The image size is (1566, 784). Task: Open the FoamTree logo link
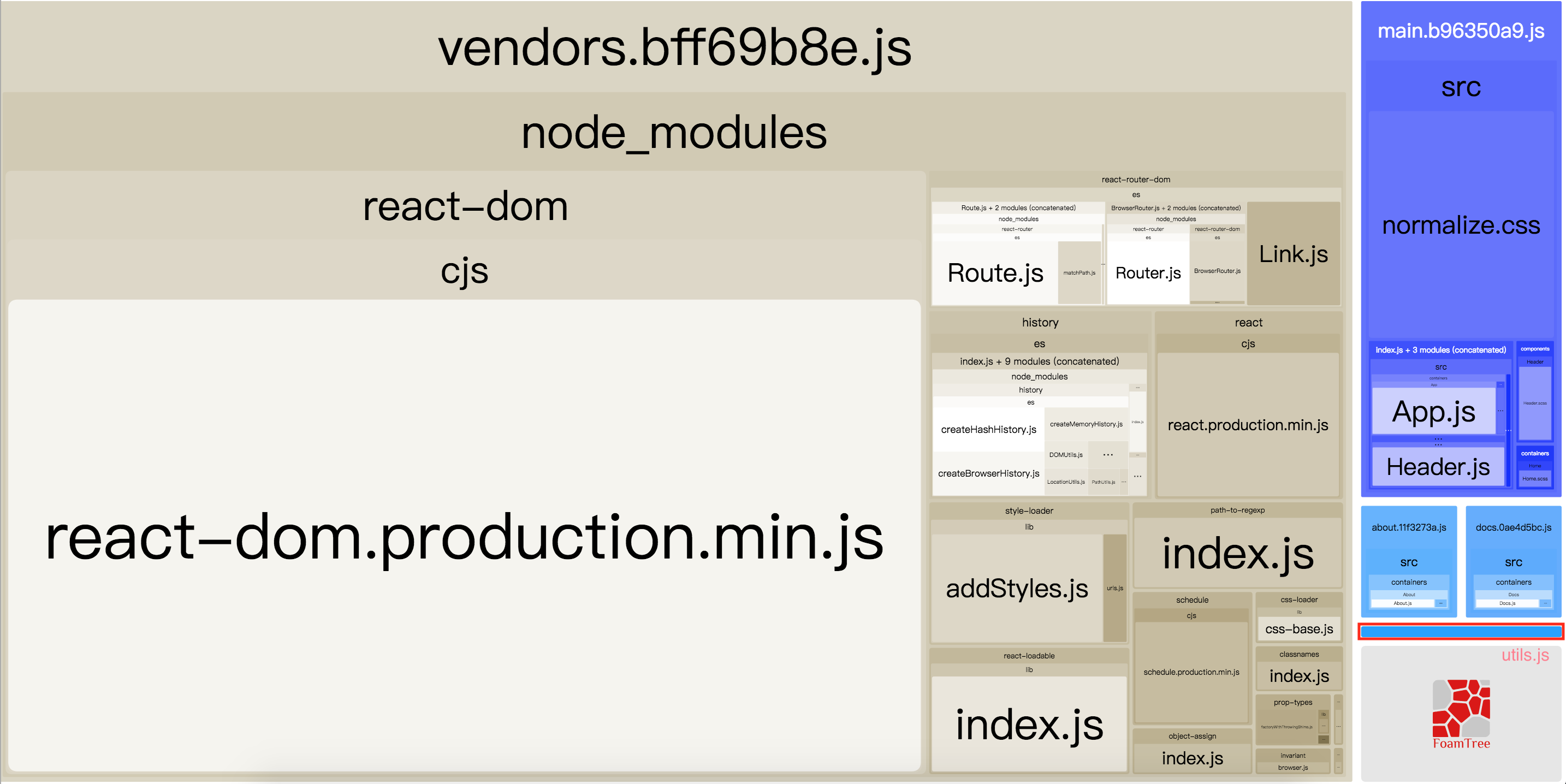click(1461, 714)
